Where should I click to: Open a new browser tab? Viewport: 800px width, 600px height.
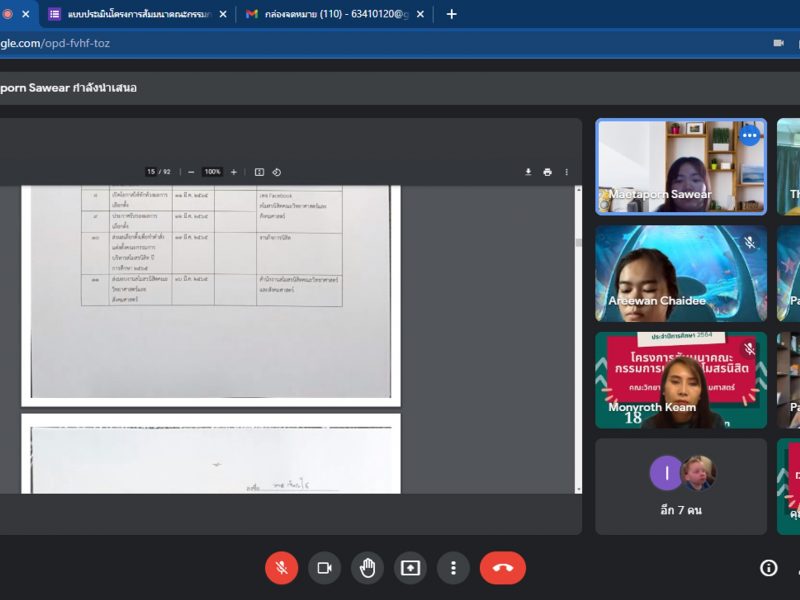coord(452,14)
